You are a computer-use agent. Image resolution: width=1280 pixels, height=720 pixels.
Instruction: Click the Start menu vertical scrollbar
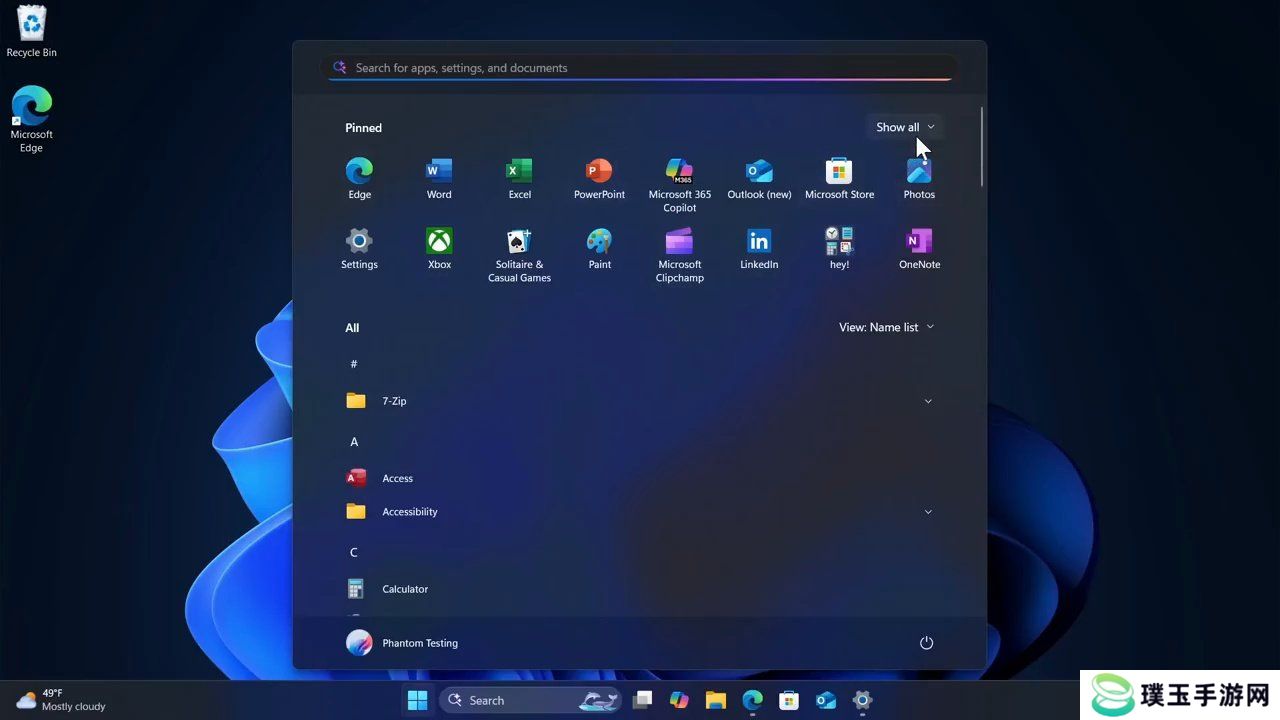coord(982,146)
